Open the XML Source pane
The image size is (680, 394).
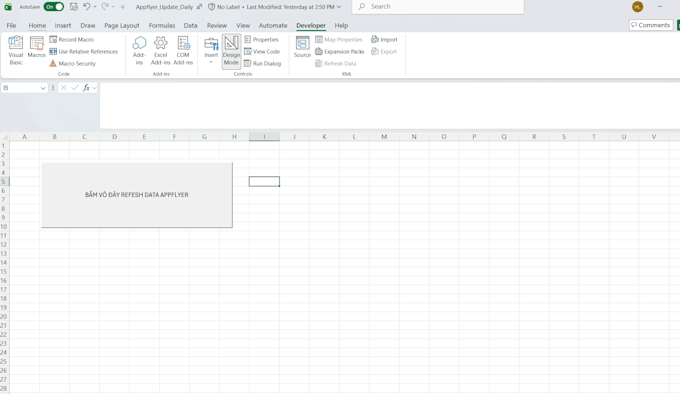302,47
